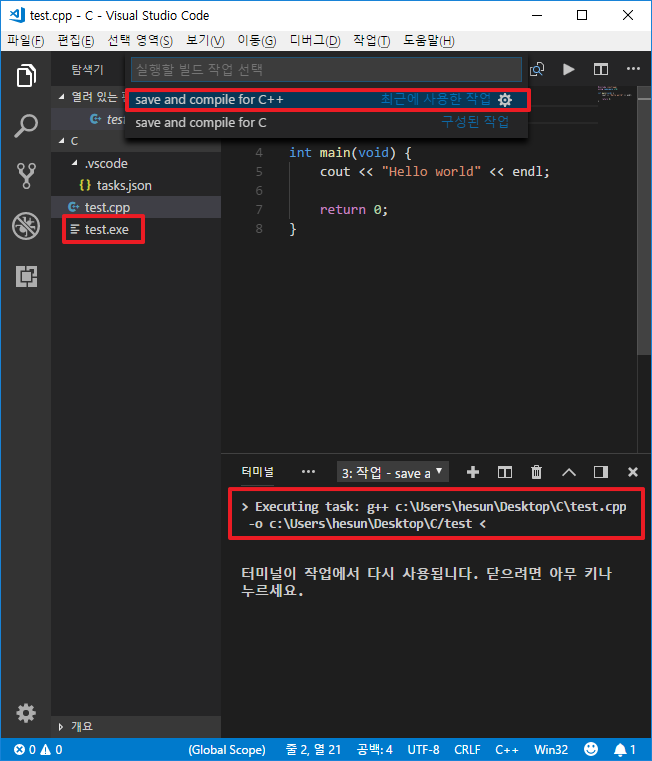
Task: Click the configure gear for C++ task
Action: point(505,100)
